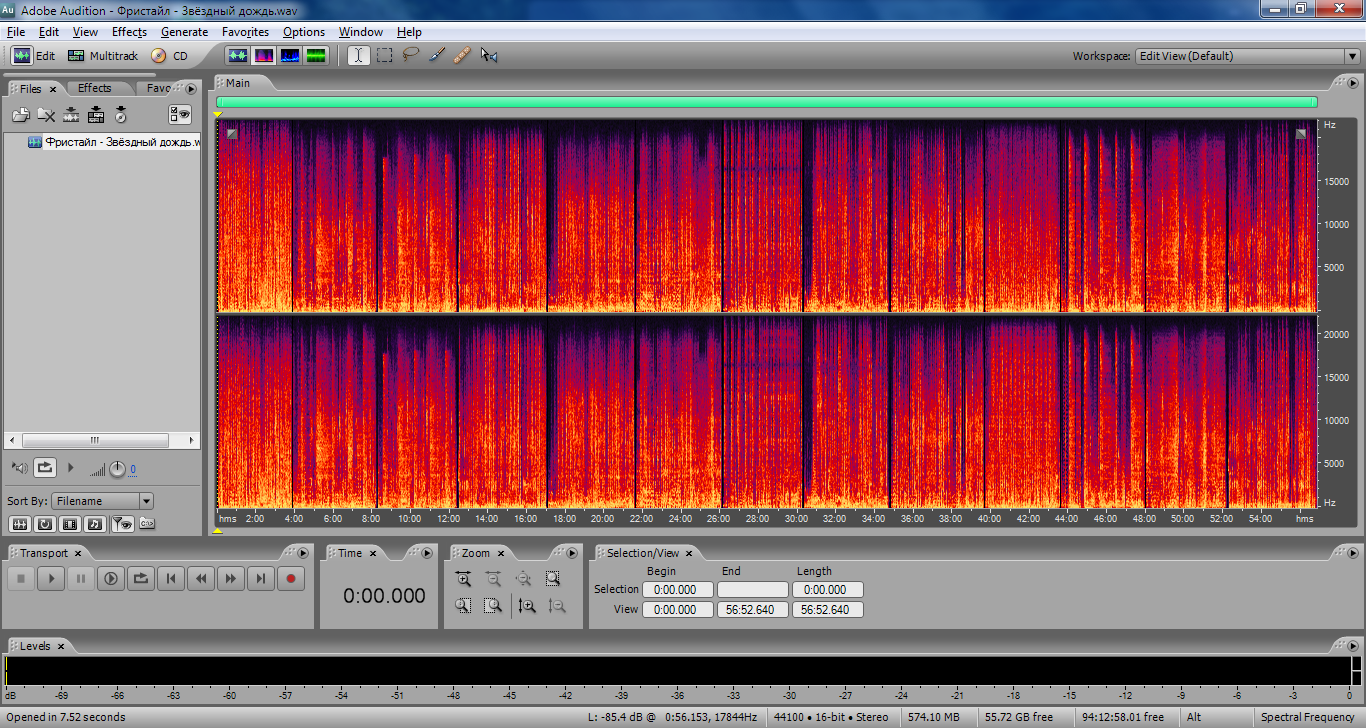Switch to Edit view
1366x728 pixels.
tap(34, 56)
